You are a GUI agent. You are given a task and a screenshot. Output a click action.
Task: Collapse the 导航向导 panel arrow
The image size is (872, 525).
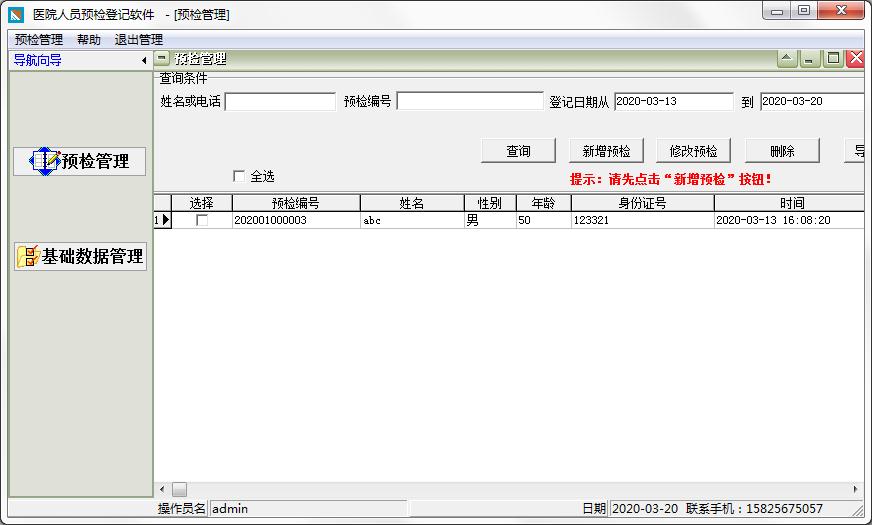click(144, 60)
